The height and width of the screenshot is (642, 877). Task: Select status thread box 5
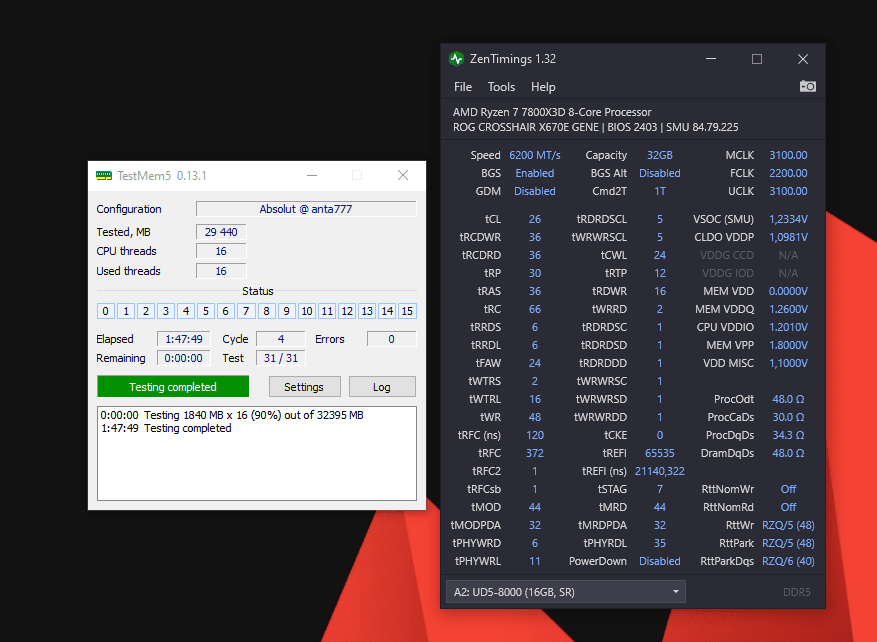click(x=206, y=311)
